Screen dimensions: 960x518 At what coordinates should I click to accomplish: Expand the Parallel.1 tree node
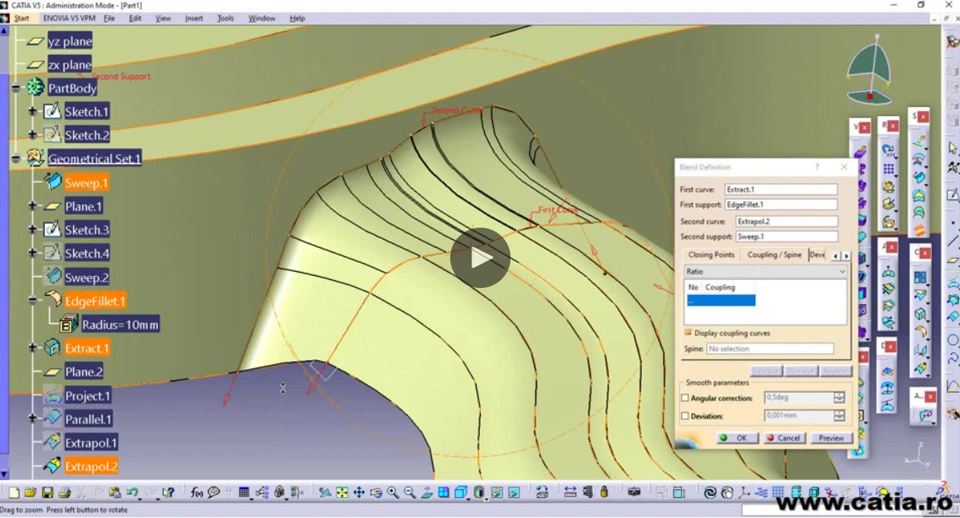point(32,419)
